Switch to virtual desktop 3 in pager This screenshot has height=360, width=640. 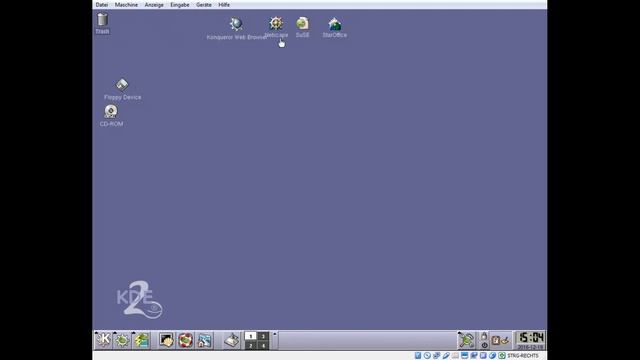tap(263, 336)
